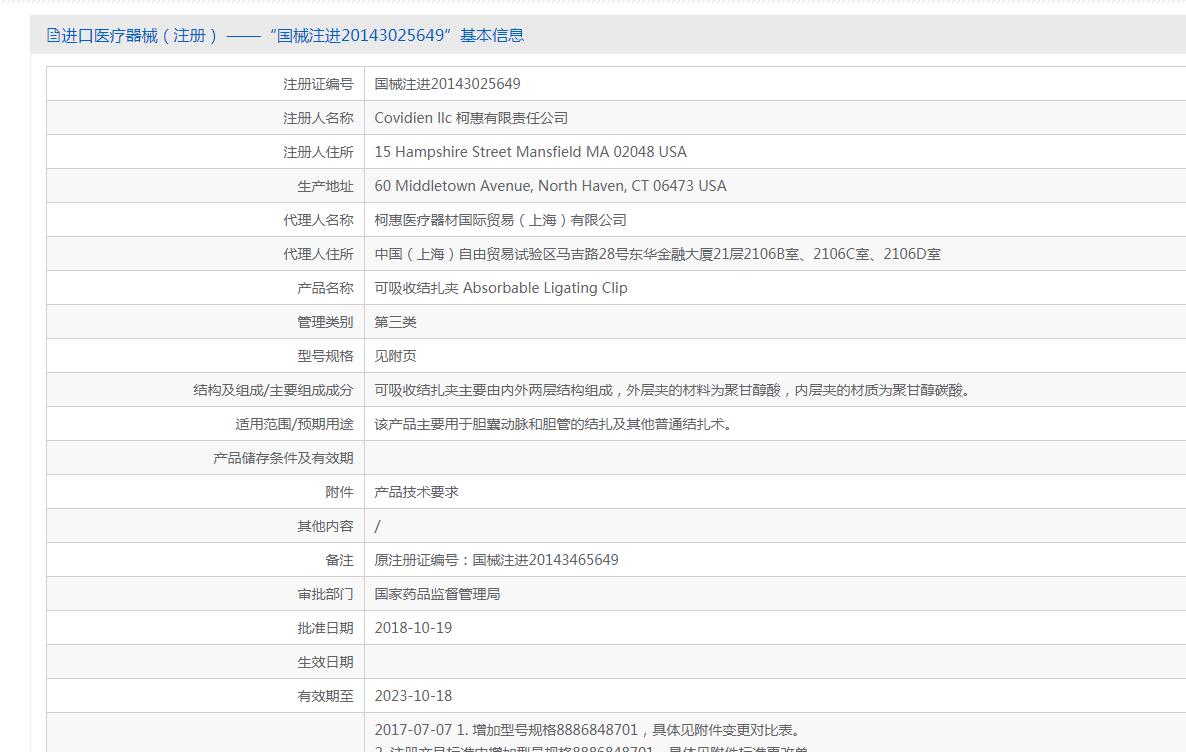This screenshot has width=1186, height=752.
Task: Select the approval date 2018-10-19
Action: [413, 628]
